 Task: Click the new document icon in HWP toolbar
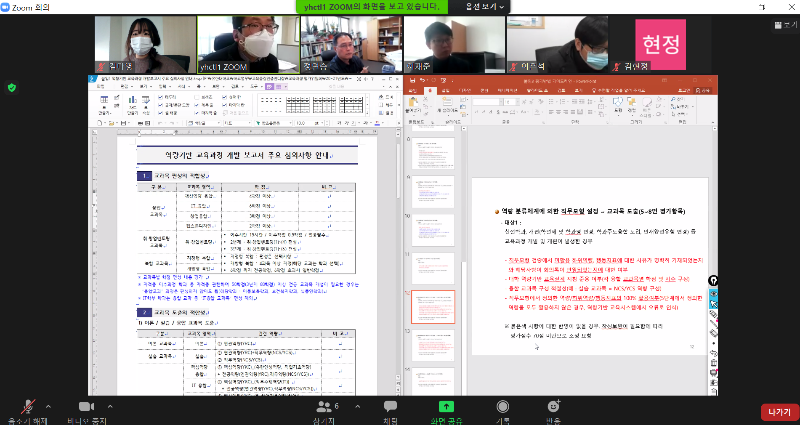100,123
